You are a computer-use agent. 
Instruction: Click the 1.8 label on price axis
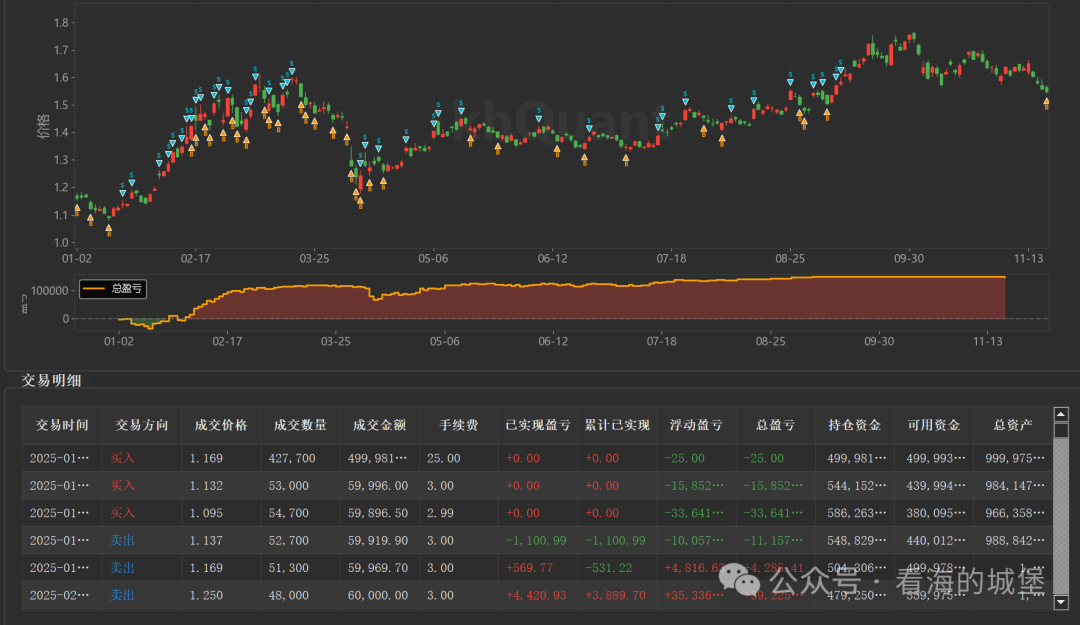(61, 23)
